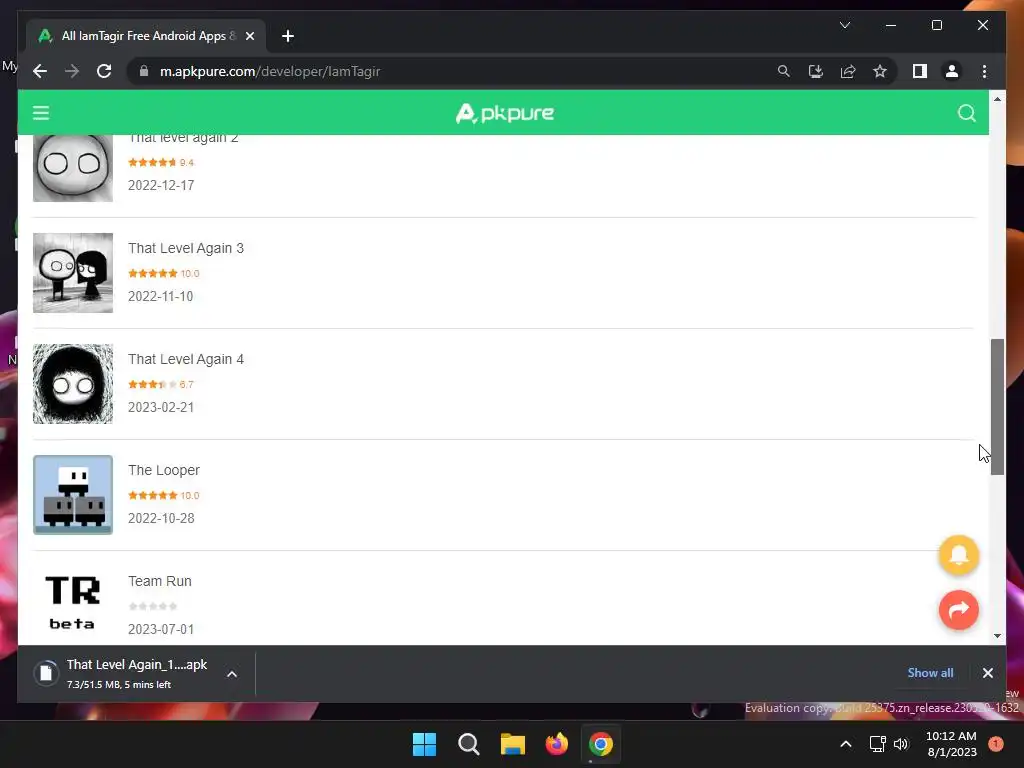Image resolution: width=1024 pixels, height=768 pixels.
Task: Reload the current page
Action: pos(104,71)
